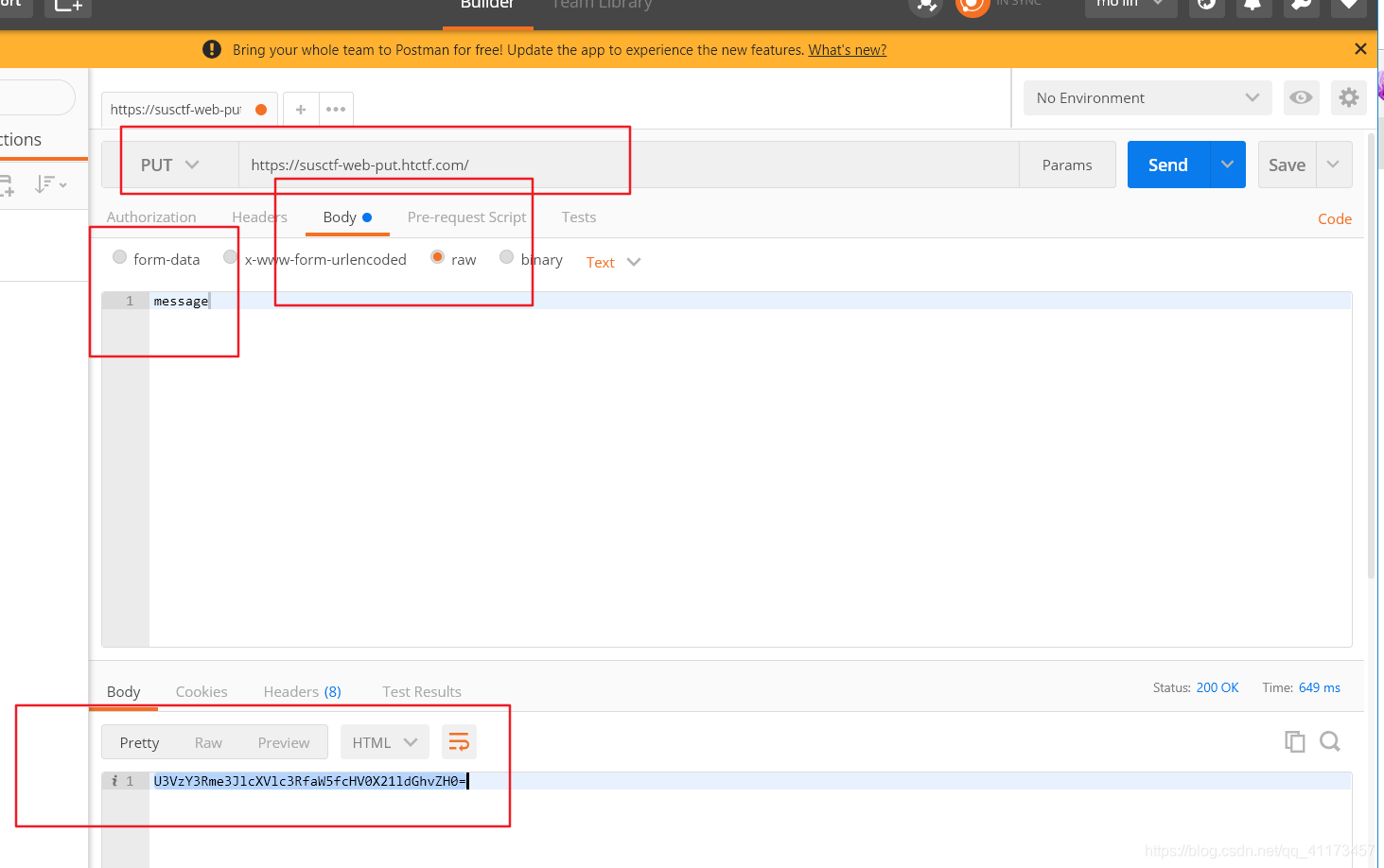Switch response view to Preview
The image size is (1384, 868).
[x=284, y=742]
